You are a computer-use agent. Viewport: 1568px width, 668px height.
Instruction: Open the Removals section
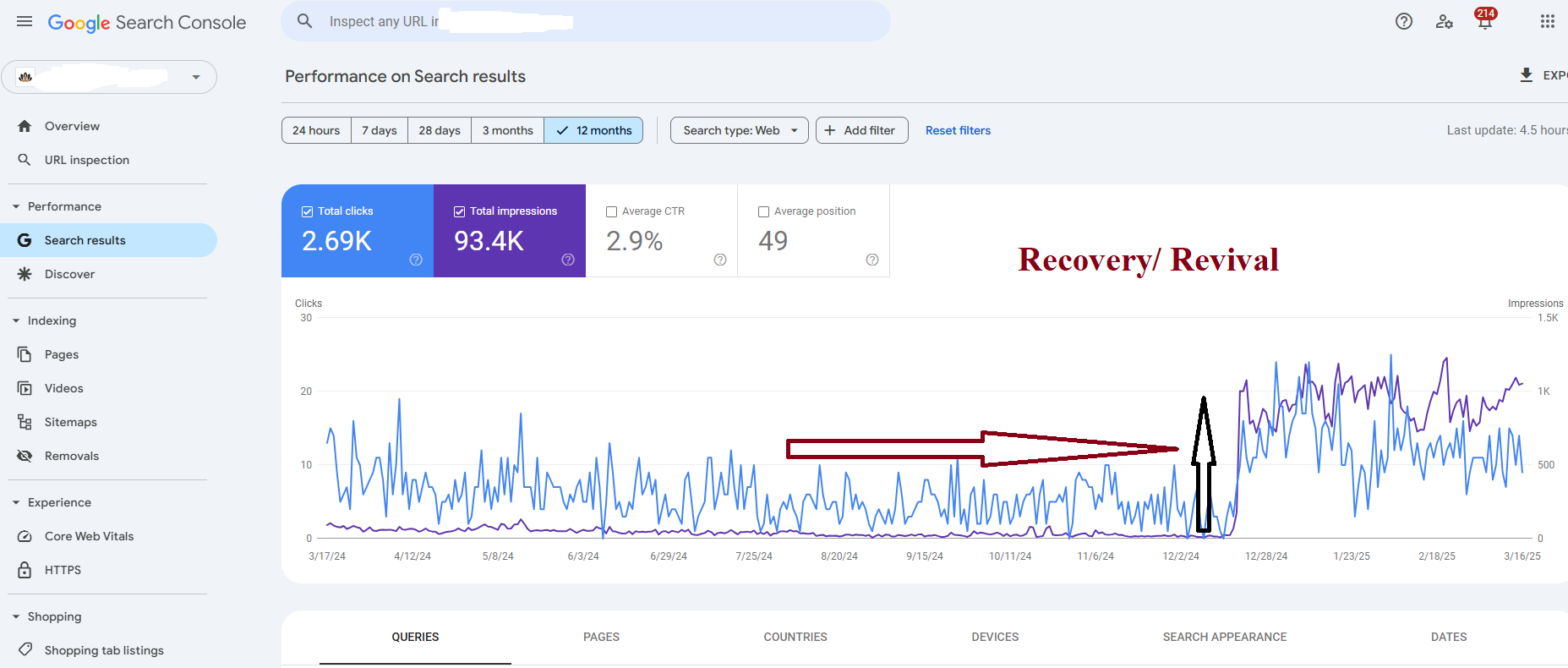coord(71,456)
